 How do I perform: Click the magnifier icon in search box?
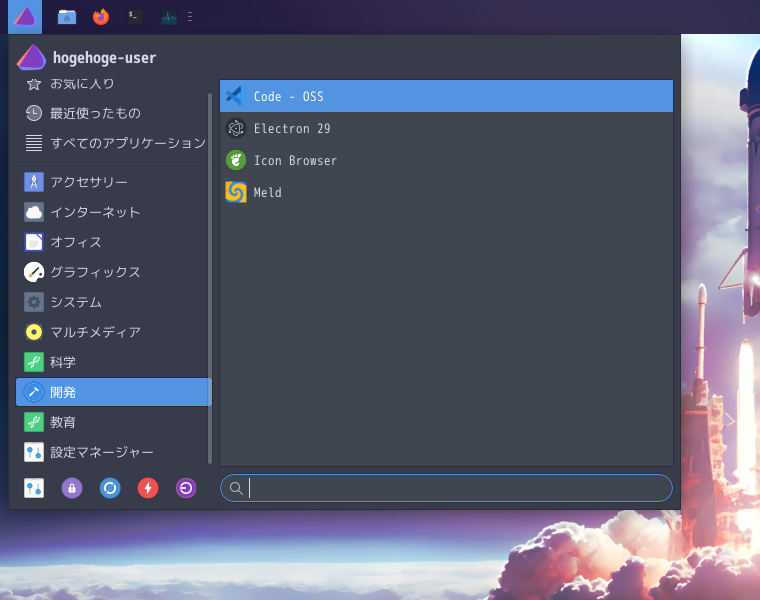pyautogui.click(x=236, y=488)
